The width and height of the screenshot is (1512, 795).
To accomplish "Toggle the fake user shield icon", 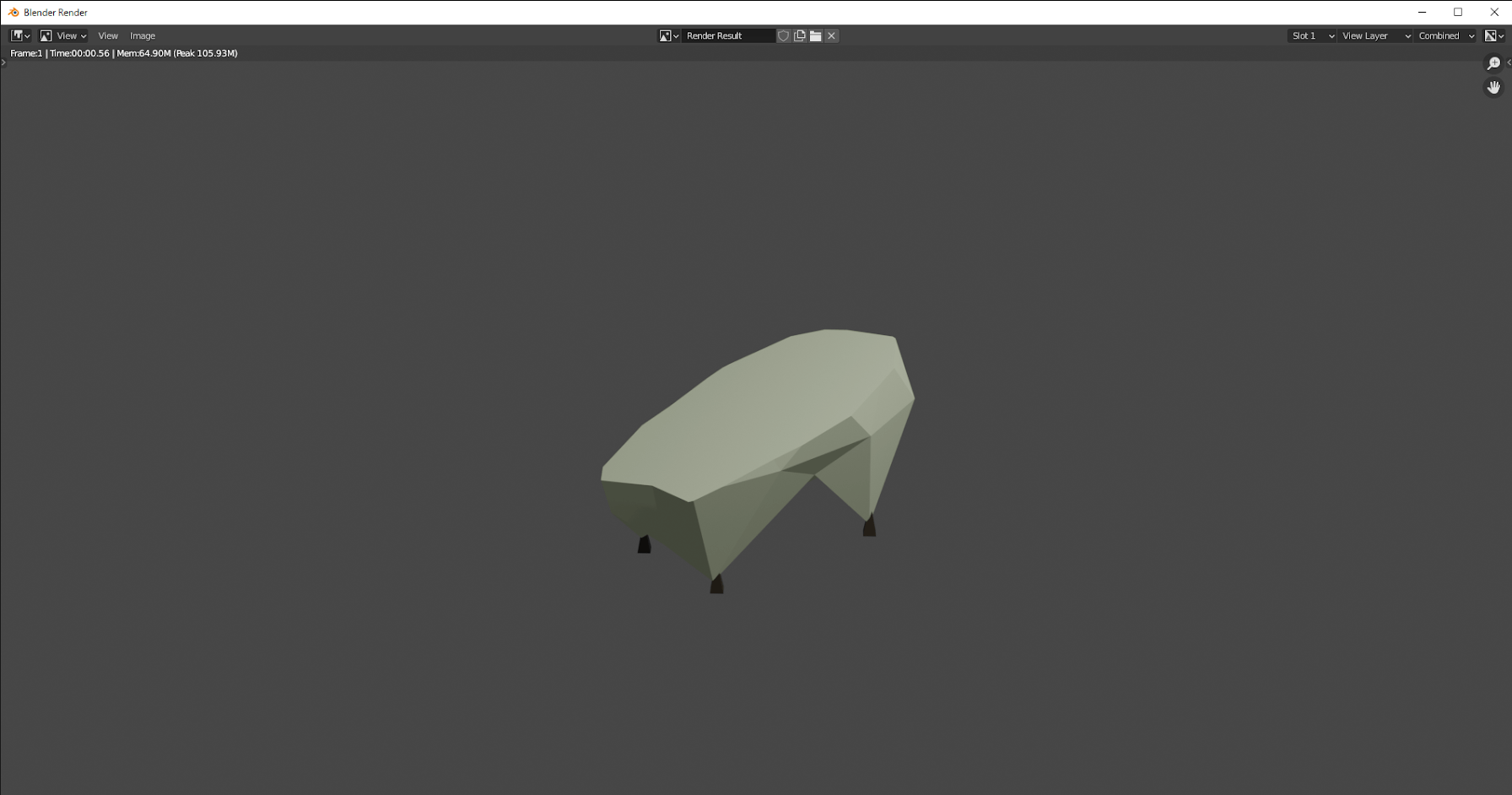I will 783,35.
